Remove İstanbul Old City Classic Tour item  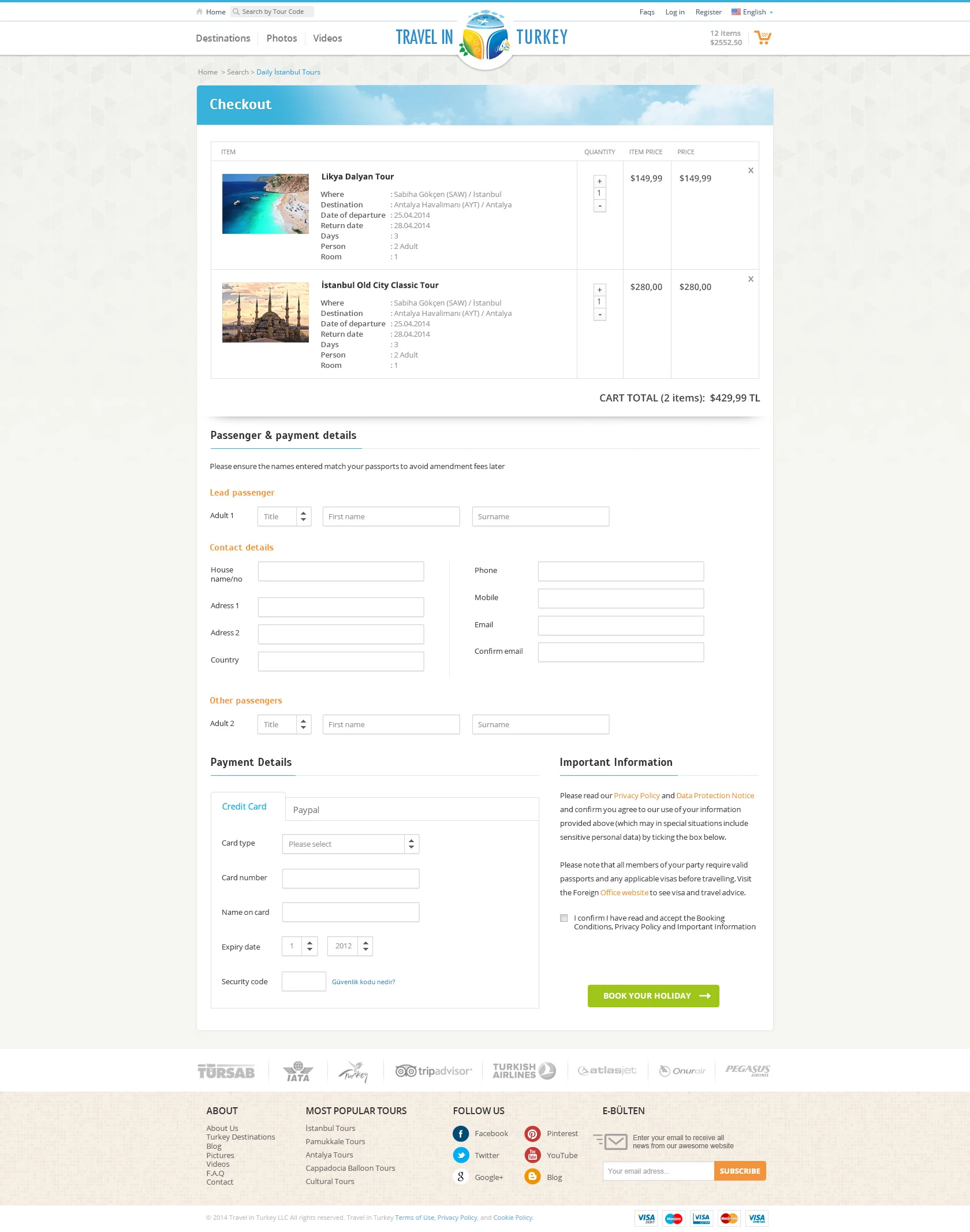click(751, 279)
